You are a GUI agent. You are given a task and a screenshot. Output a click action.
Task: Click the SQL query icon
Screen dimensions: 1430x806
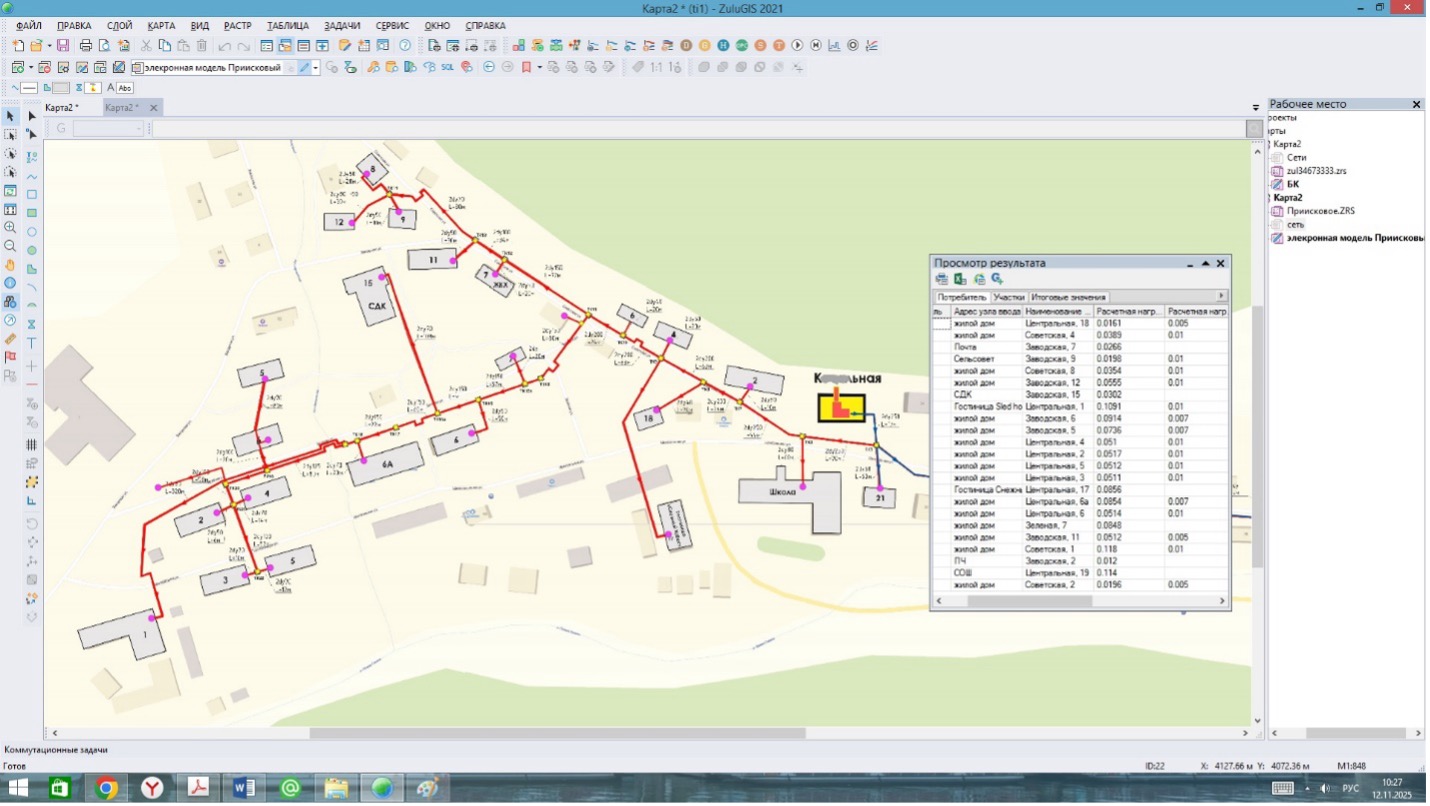click(x=447, y=67)
